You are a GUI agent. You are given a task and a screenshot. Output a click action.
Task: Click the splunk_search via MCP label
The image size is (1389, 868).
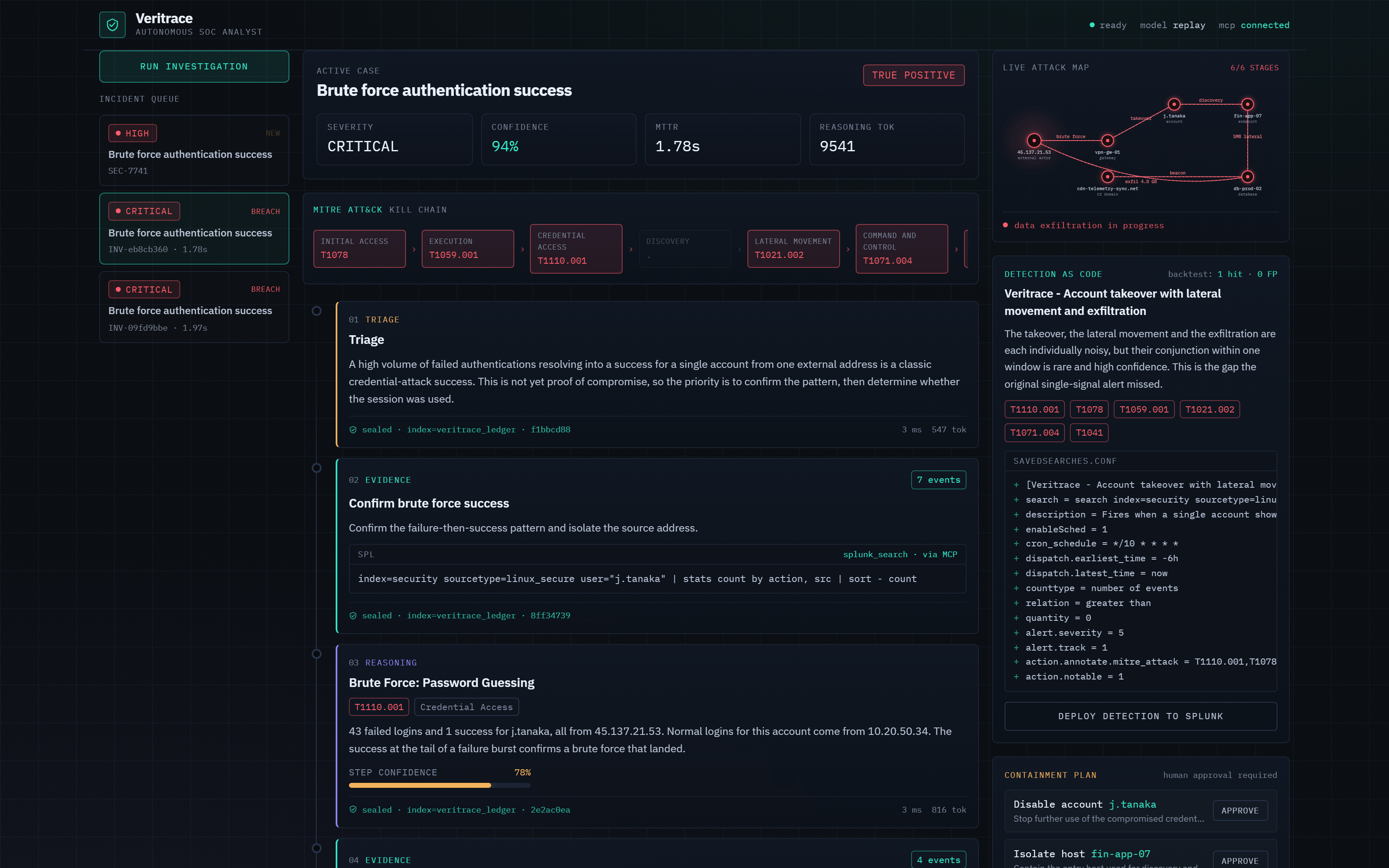(x=900, y=555)
